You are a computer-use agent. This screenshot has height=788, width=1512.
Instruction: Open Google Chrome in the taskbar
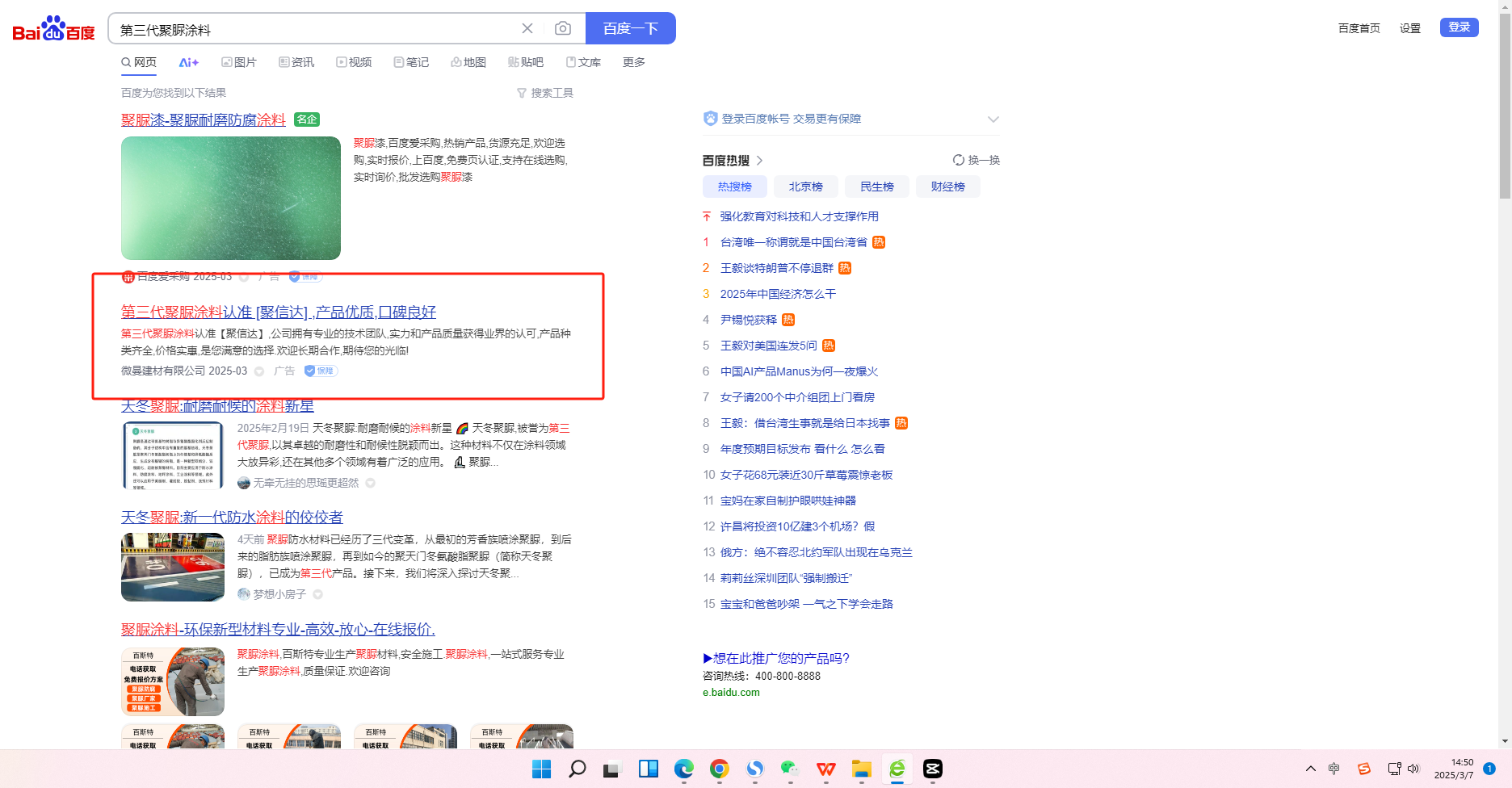click(719, 769)
